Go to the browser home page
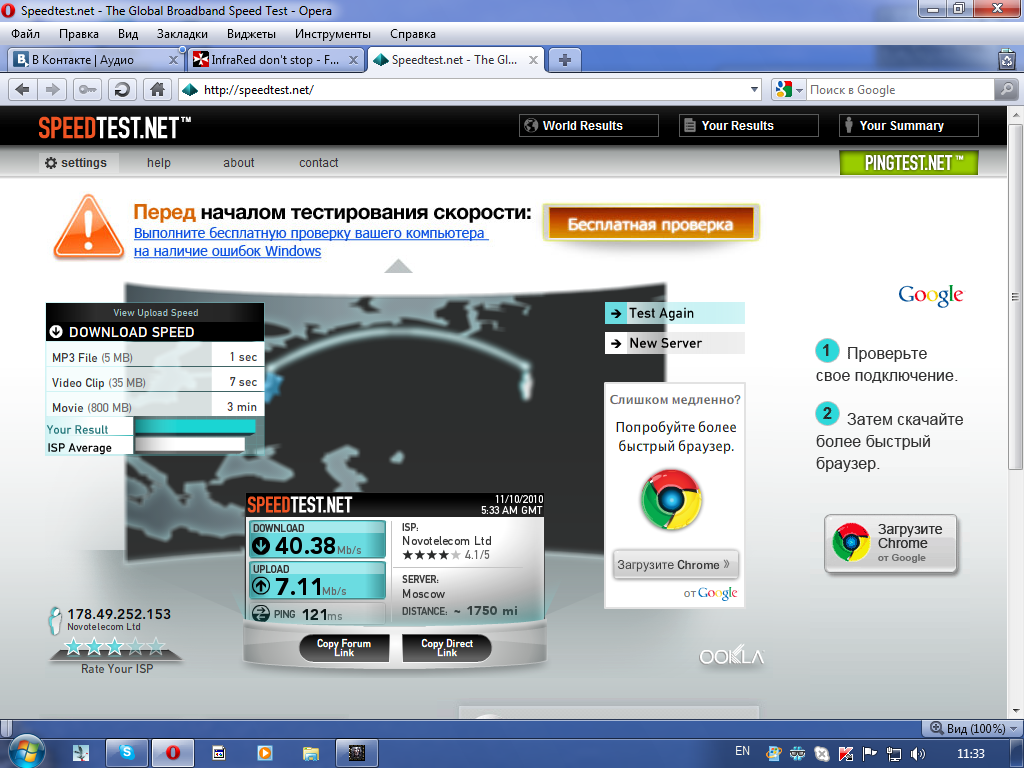This screenshot has height=768, width=1024. [x=157, y=89]
